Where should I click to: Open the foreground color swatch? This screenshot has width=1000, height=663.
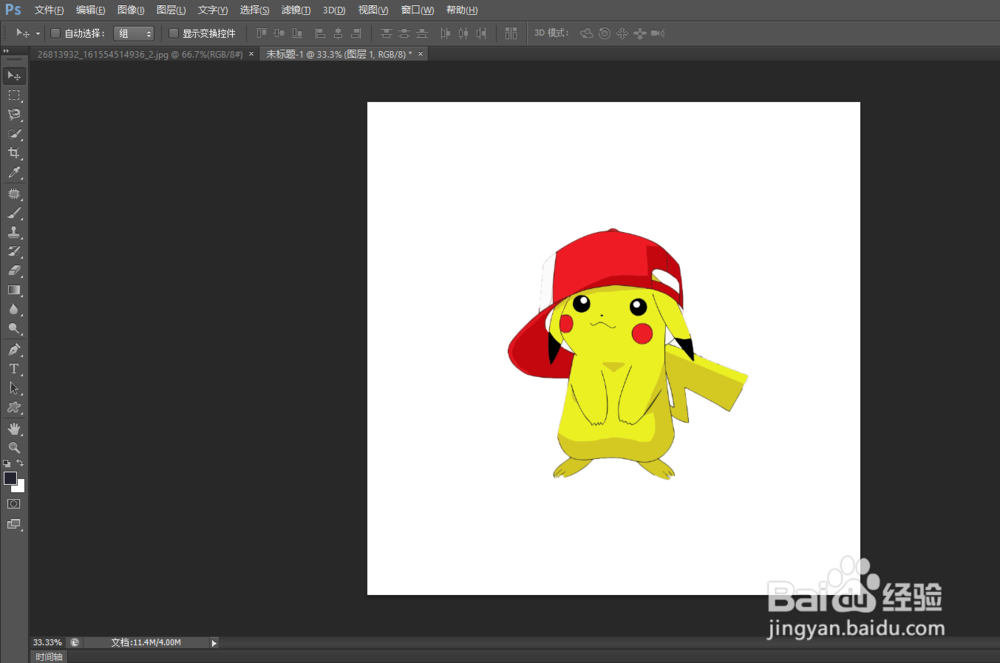(x=10, y=478)
